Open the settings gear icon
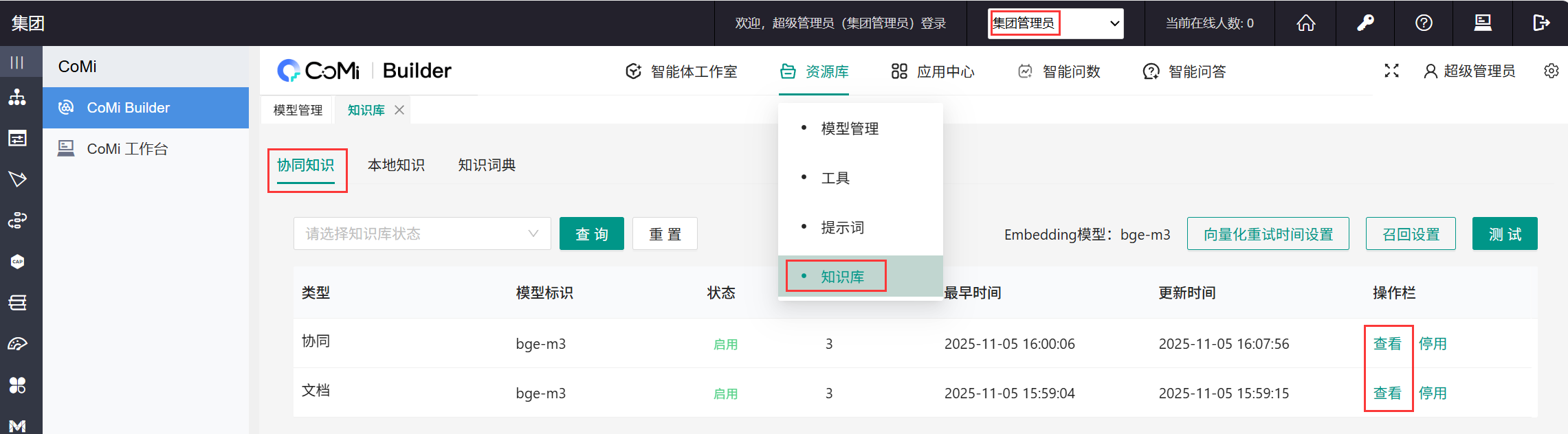This screenshot has width=1568, height=434. pyautogui.click(x=1551, y=71)
